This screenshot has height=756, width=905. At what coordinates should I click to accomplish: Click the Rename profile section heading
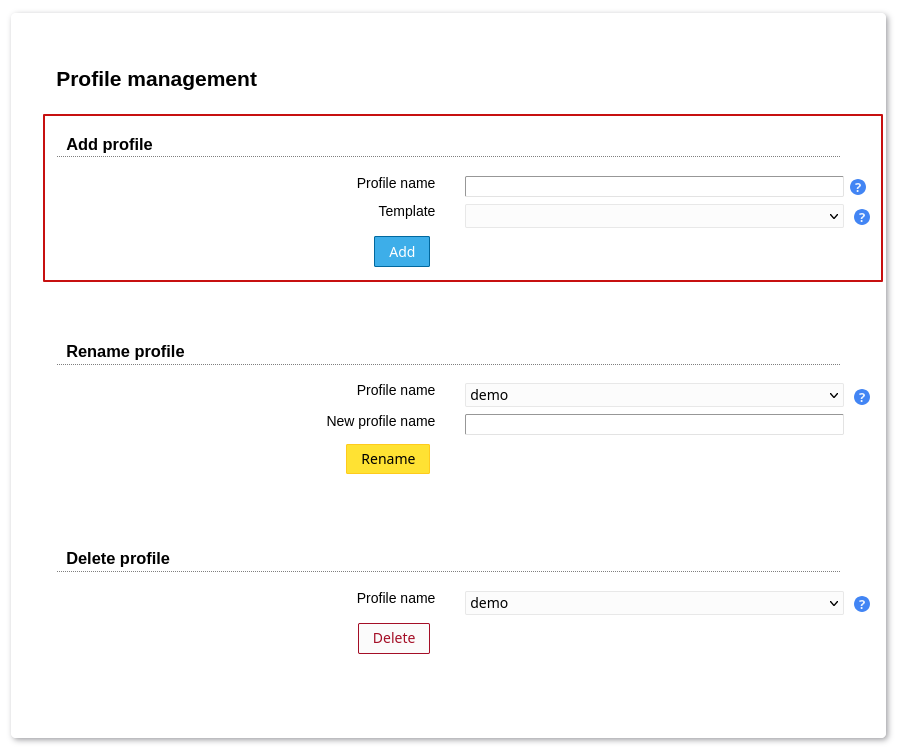[x=125, y=352]
